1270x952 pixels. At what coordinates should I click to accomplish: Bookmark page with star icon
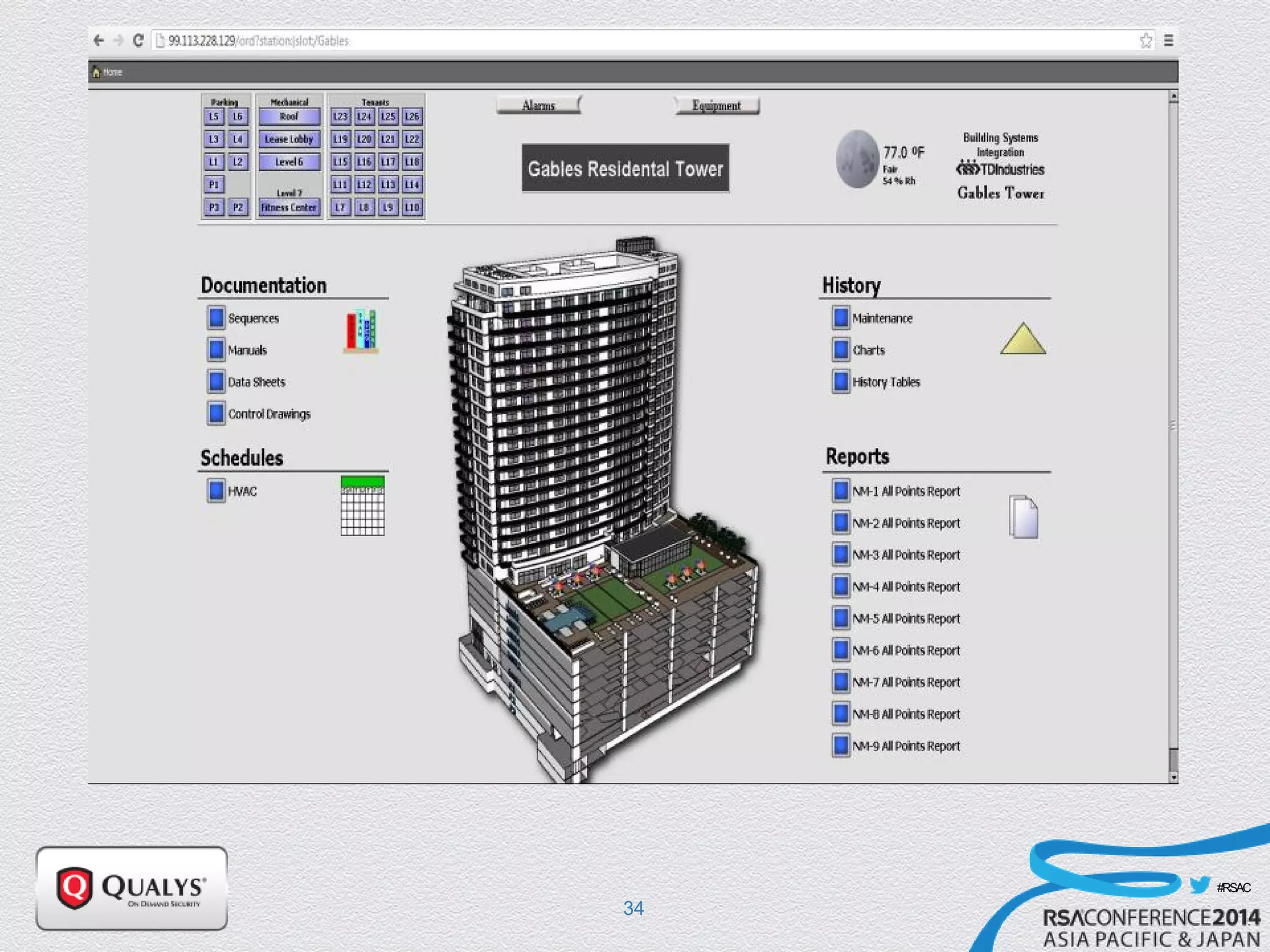click(1145, 41)
